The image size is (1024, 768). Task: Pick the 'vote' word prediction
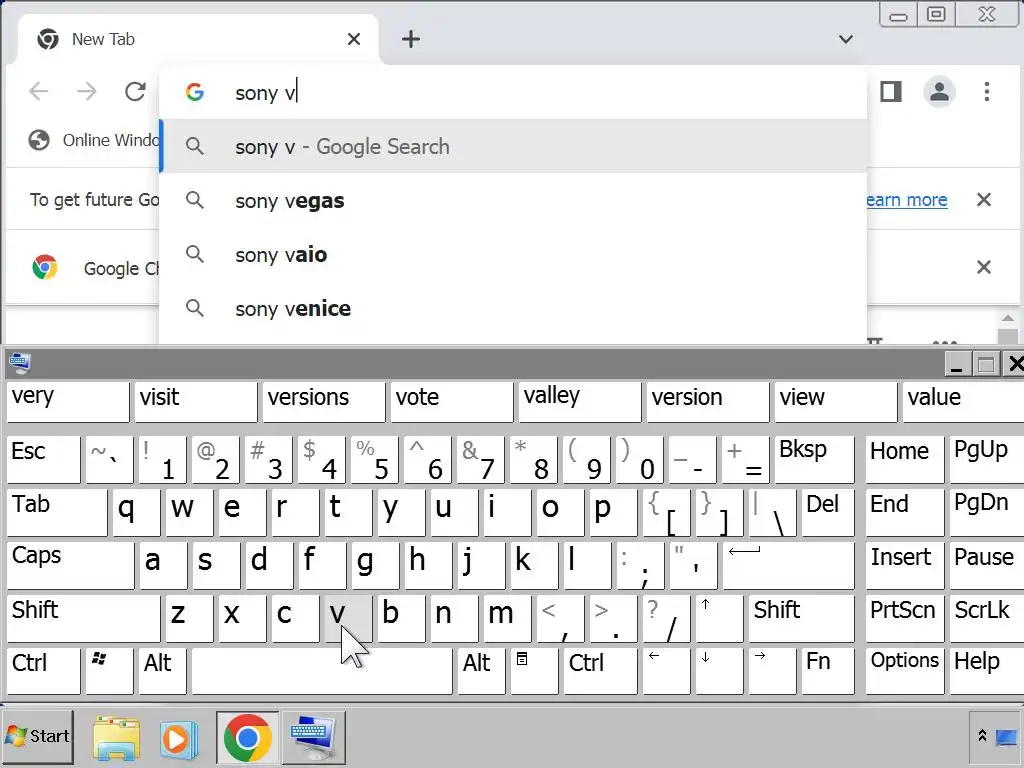452,402
